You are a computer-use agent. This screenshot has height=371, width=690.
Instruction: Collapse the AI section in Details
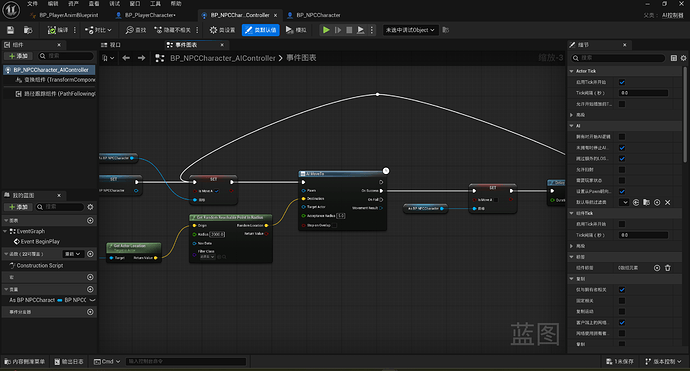(572, 126)
